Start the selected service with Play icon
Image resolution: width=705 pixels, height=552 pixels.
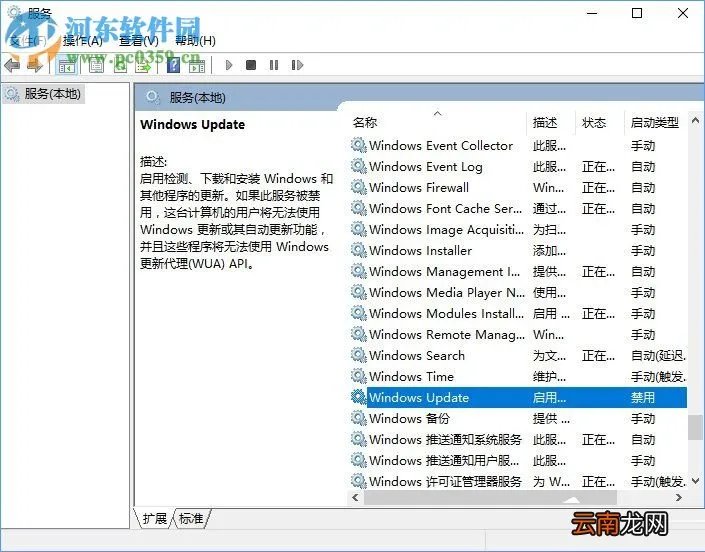(229, 66)
